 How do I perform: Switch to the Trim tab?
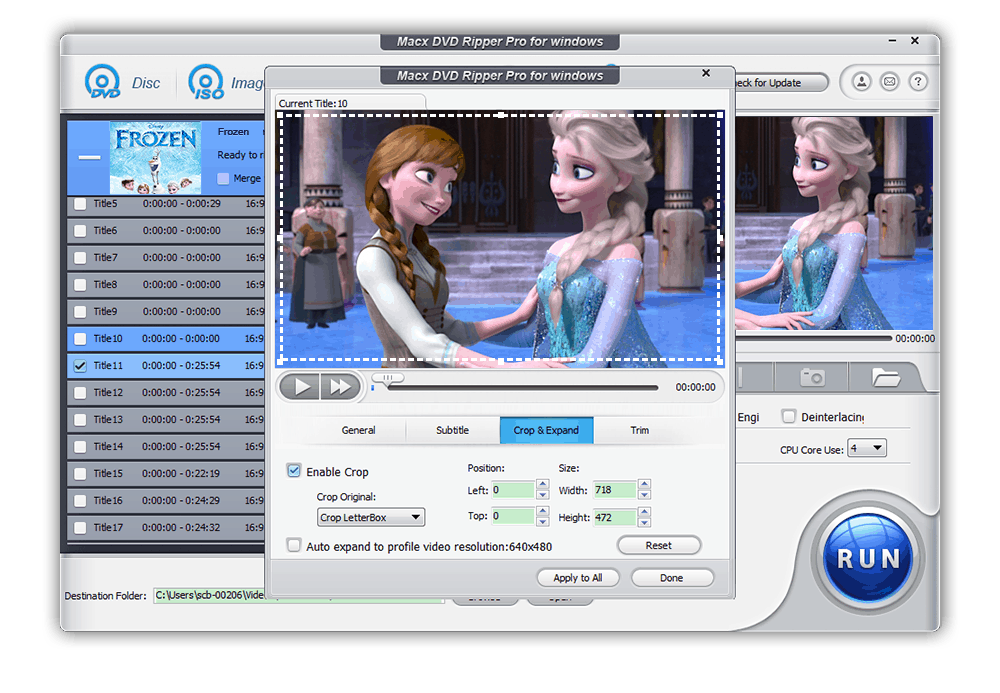coord(640,430)
